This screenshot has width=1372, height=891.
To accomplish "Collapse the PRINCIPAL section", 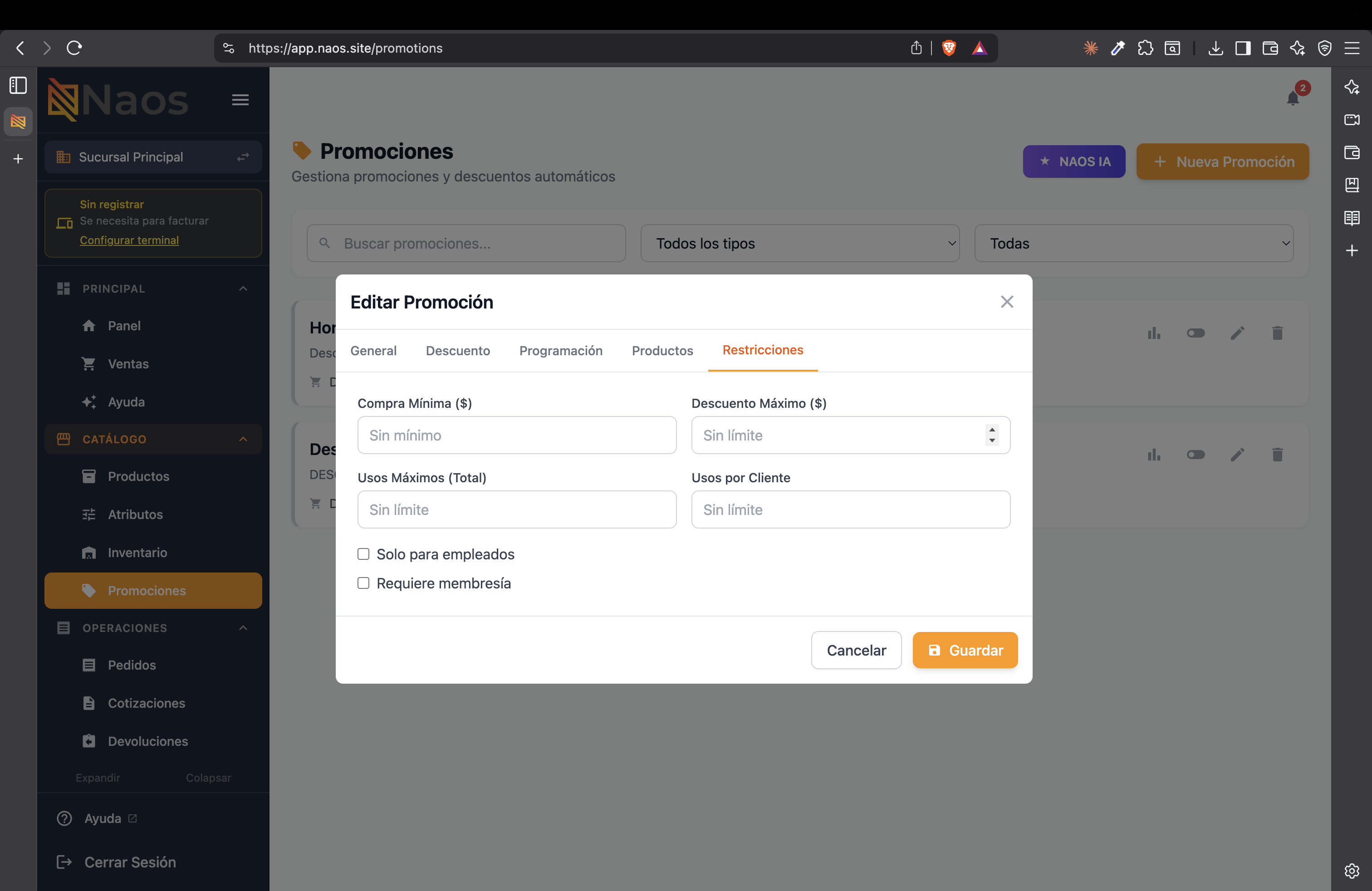I will (153, 288).
